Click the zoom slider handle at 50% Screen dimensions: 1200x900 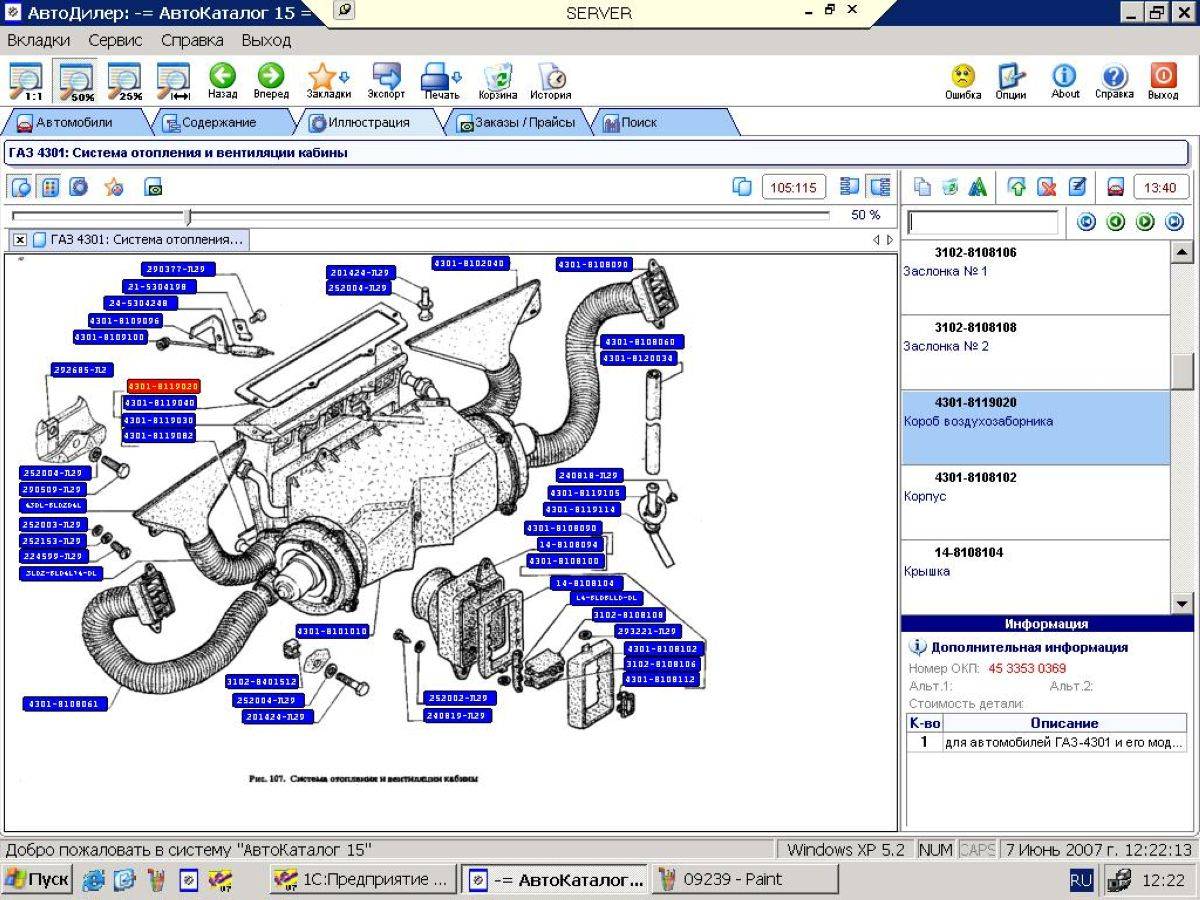187,216
